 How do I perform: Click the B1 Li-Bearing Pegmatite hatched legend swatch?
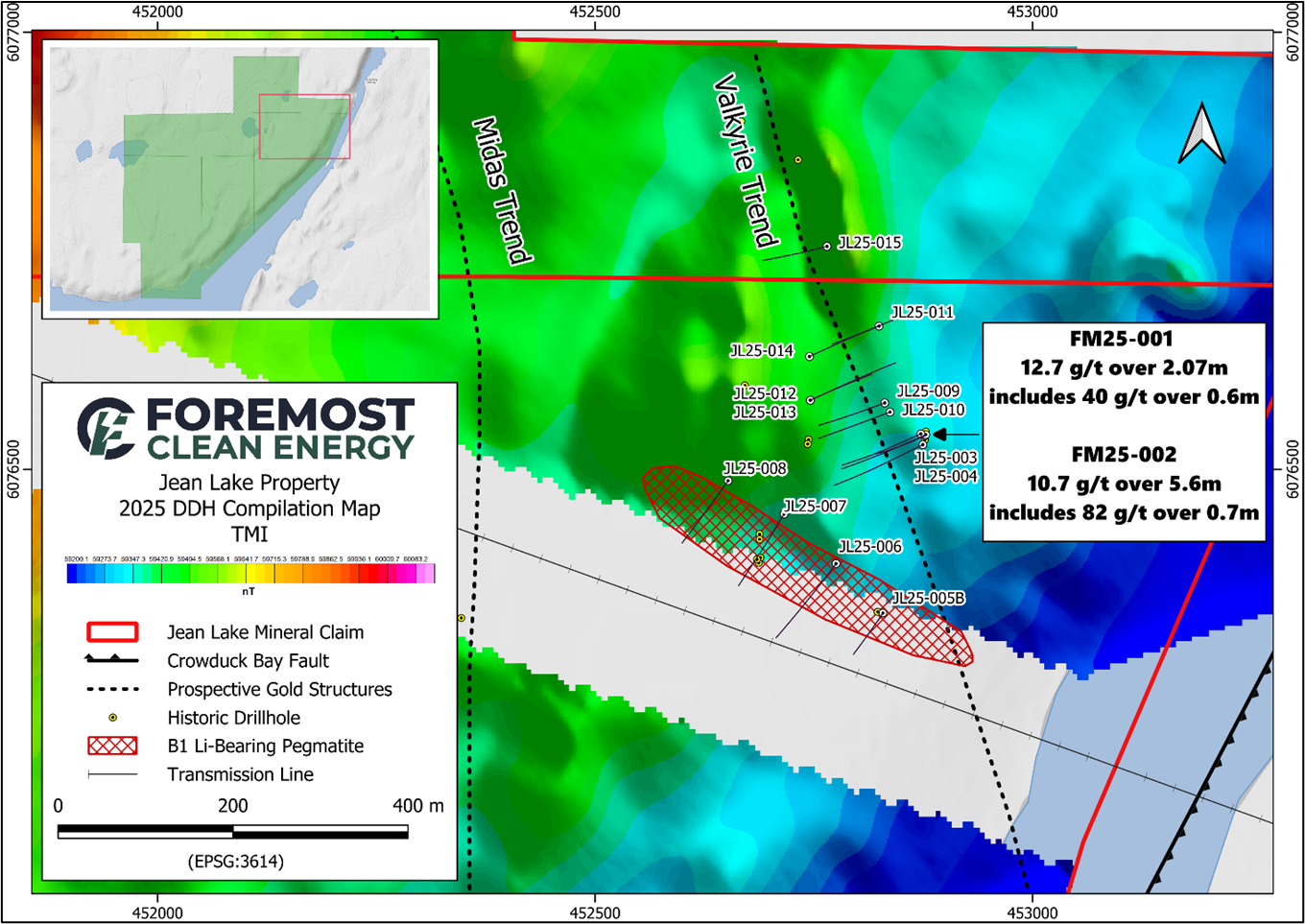click(x=112, y=746)
